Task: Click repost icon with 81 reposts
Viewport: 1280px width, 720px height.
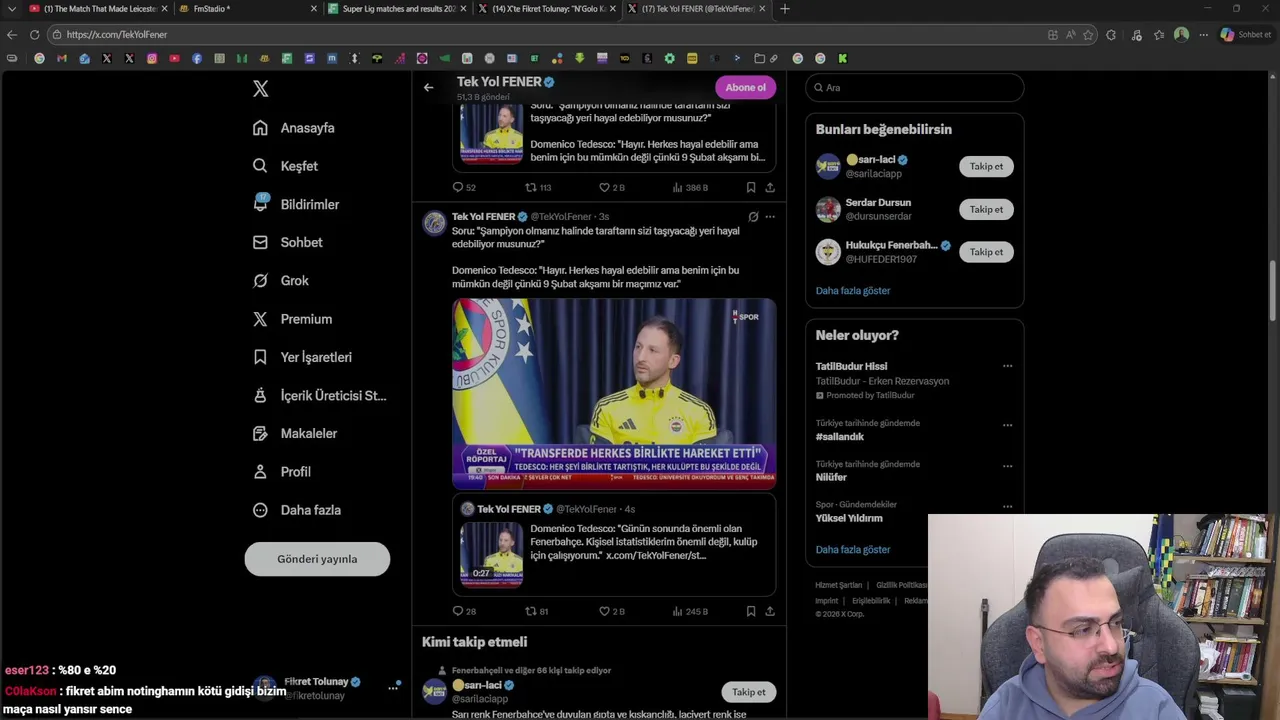Action: [x=531, y=611]
